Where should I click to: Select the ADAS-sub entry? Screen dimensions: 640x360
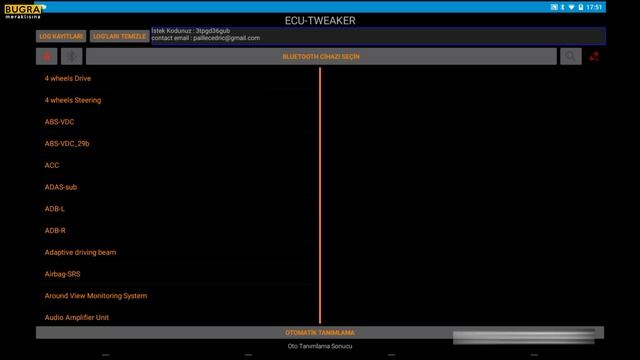click(60, 187)
